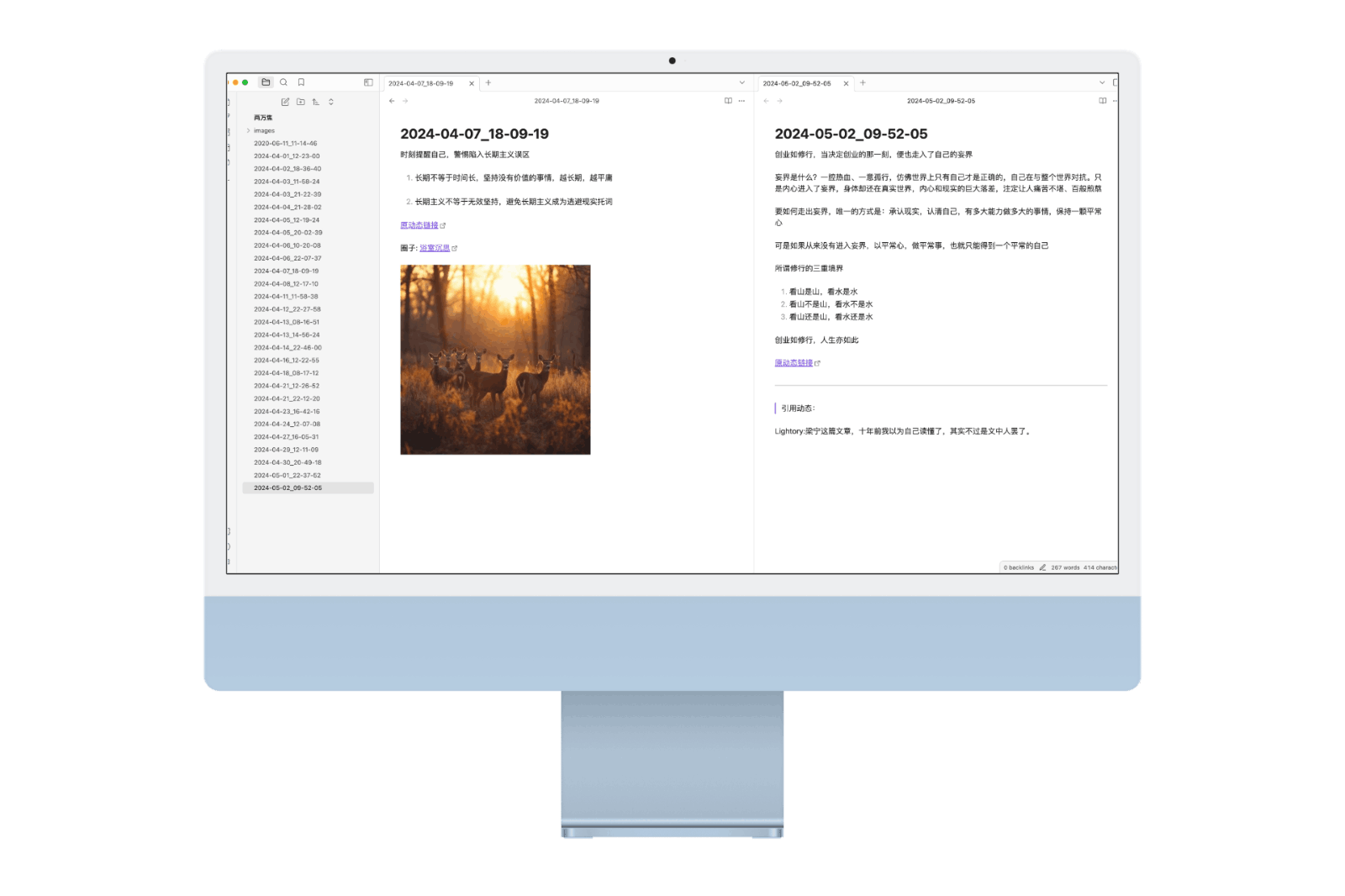
Task: Create a new folder in sidebar
Action: click(301, 102)
